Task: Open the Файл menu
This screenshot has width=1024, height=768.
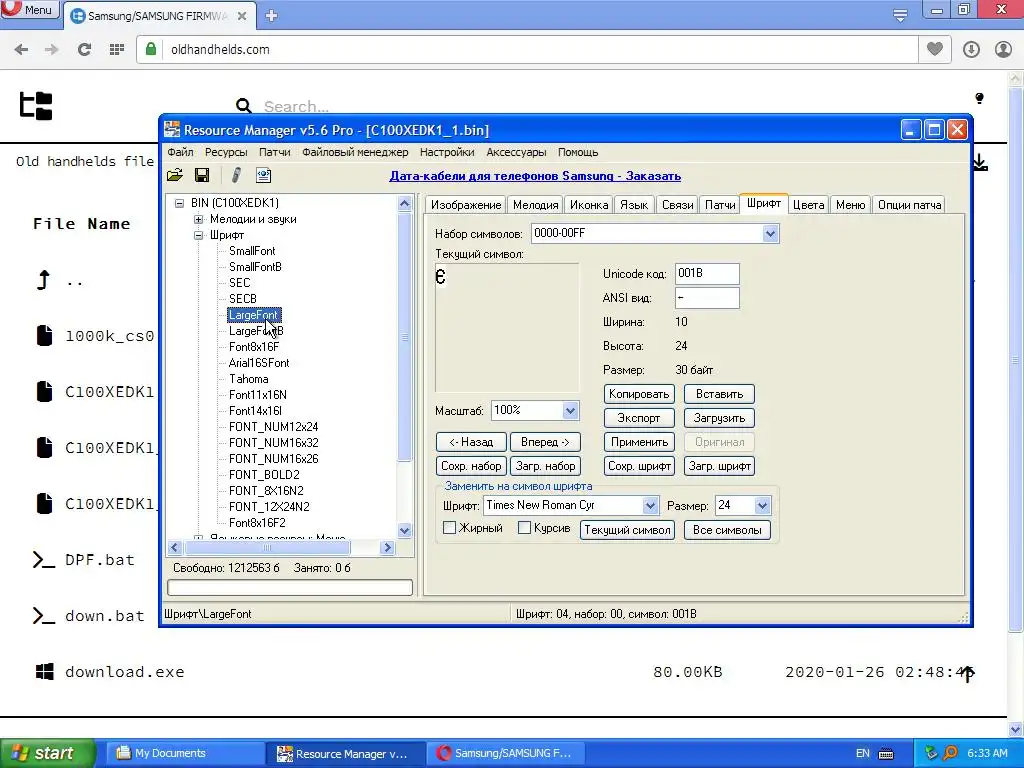Action: (180, 152)
